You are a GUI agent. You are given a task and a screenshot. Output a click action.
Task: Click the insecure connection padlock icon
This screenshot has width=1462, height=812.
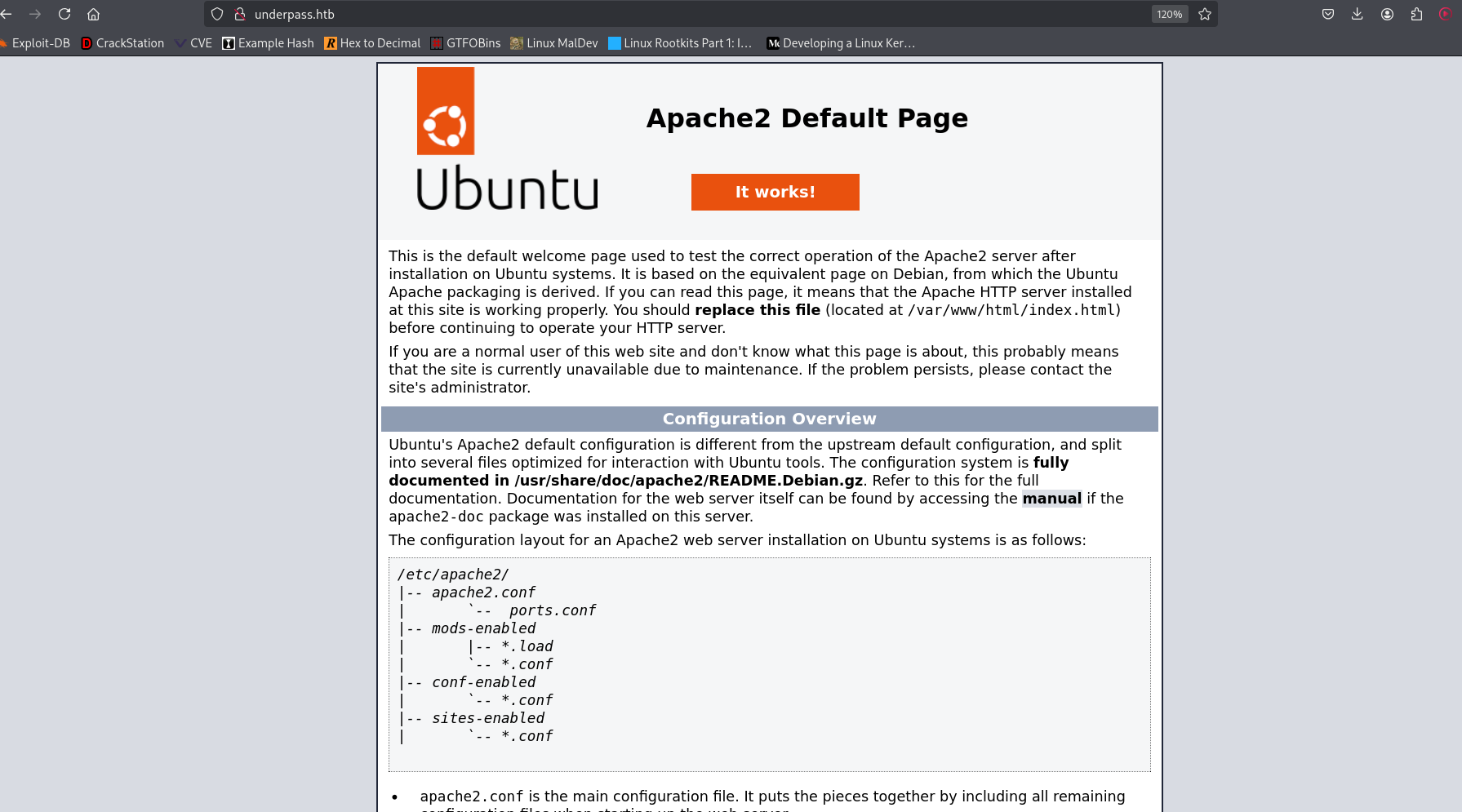point(240,14)
